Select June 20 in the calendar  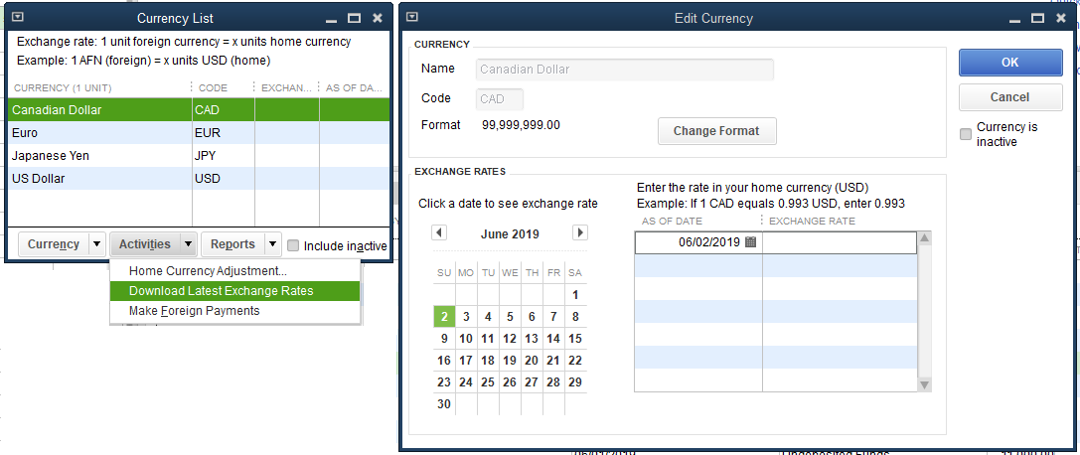click(x=531, y=361)
